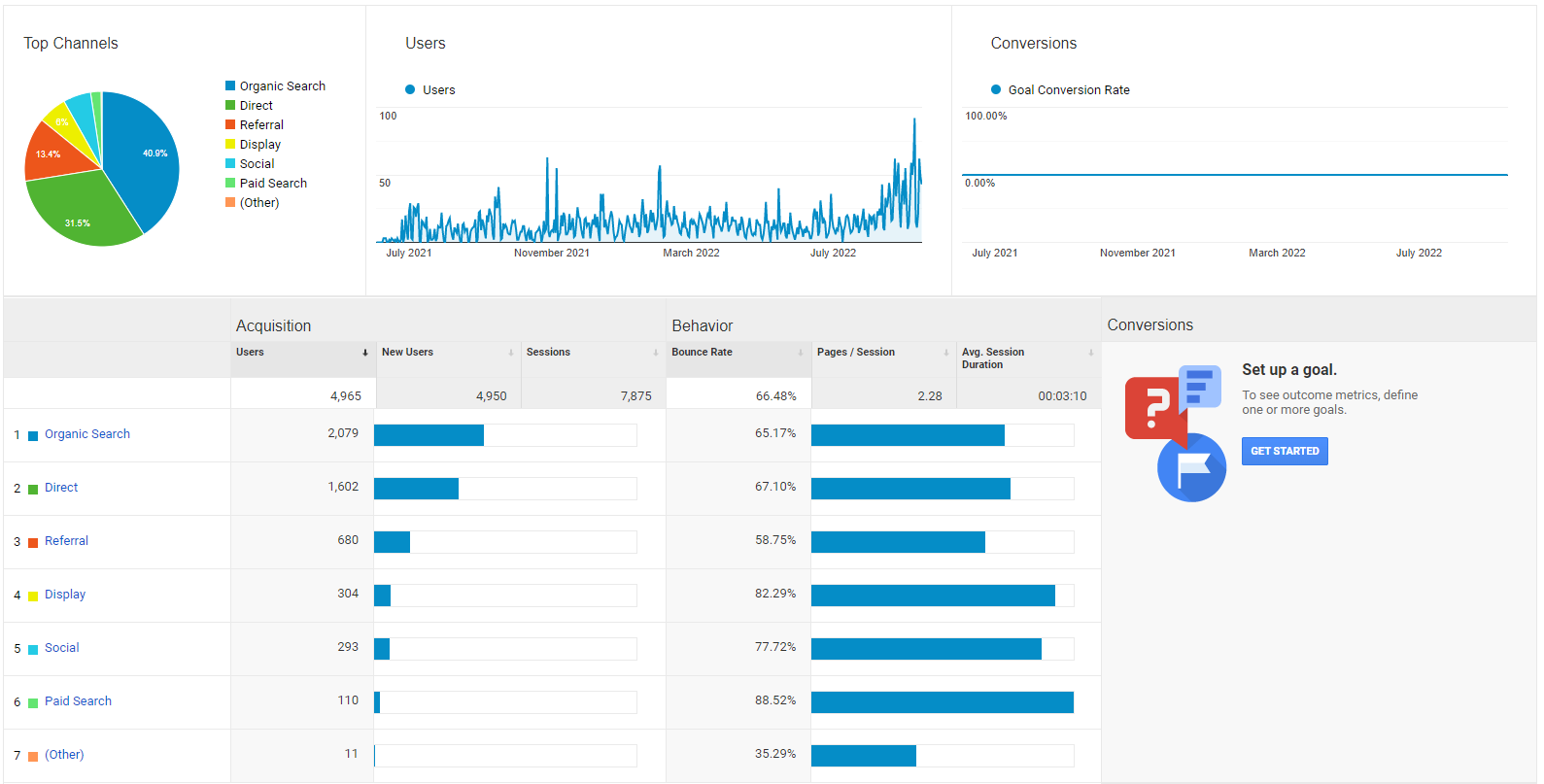Click the Bounce Rate column header
The width and height of the screenshot is (1544, 784).
point(702,353)
